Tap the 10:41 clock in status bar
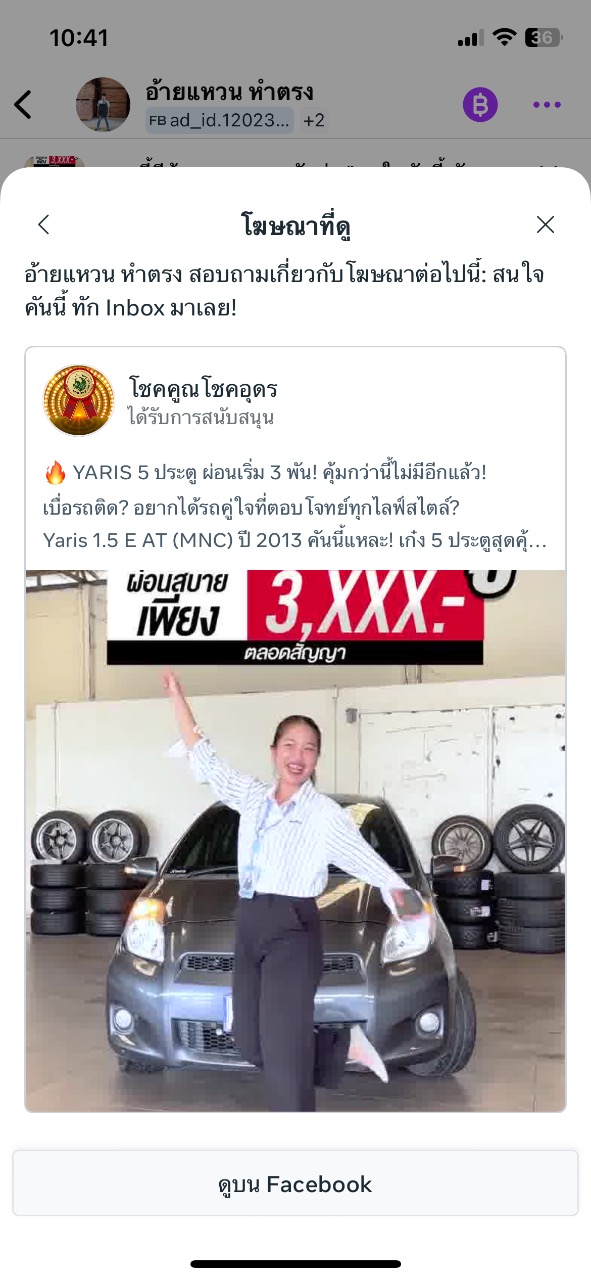Viewport: 591px width, 1280px height. [79, 38]
